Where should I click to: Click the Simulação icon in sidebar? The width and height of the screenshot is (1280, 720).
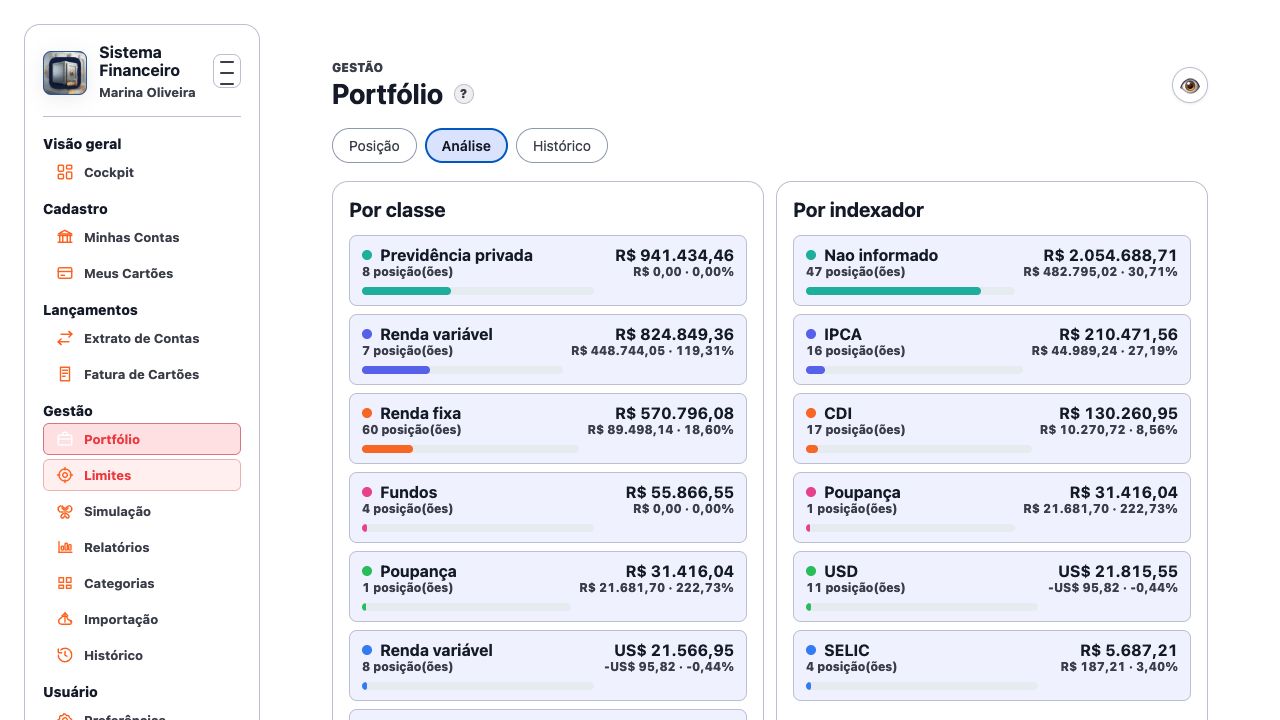[x=65, y=511]
